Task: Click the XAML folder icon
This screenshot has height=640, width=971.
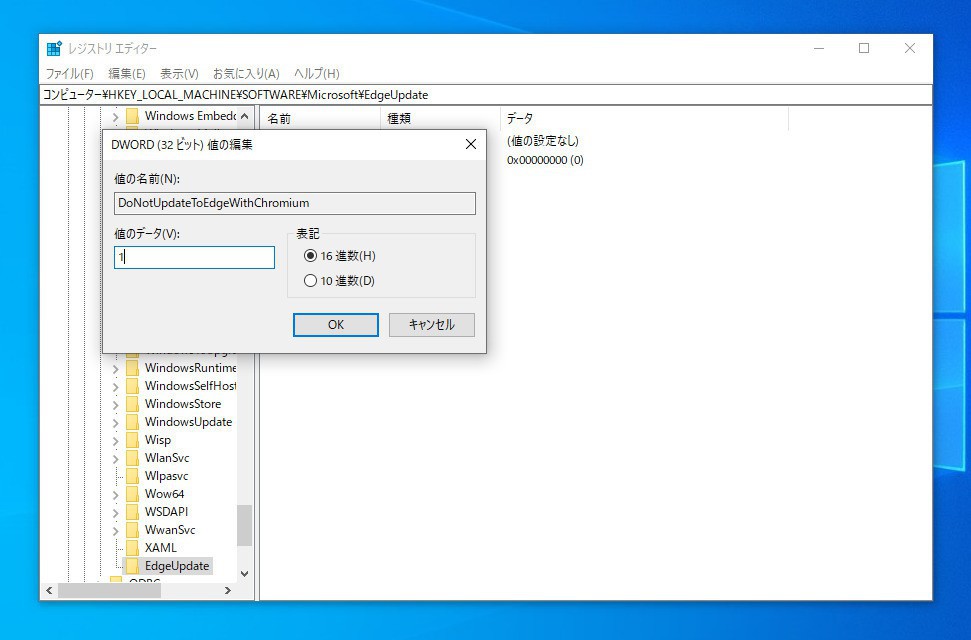Action: point(132,547)
